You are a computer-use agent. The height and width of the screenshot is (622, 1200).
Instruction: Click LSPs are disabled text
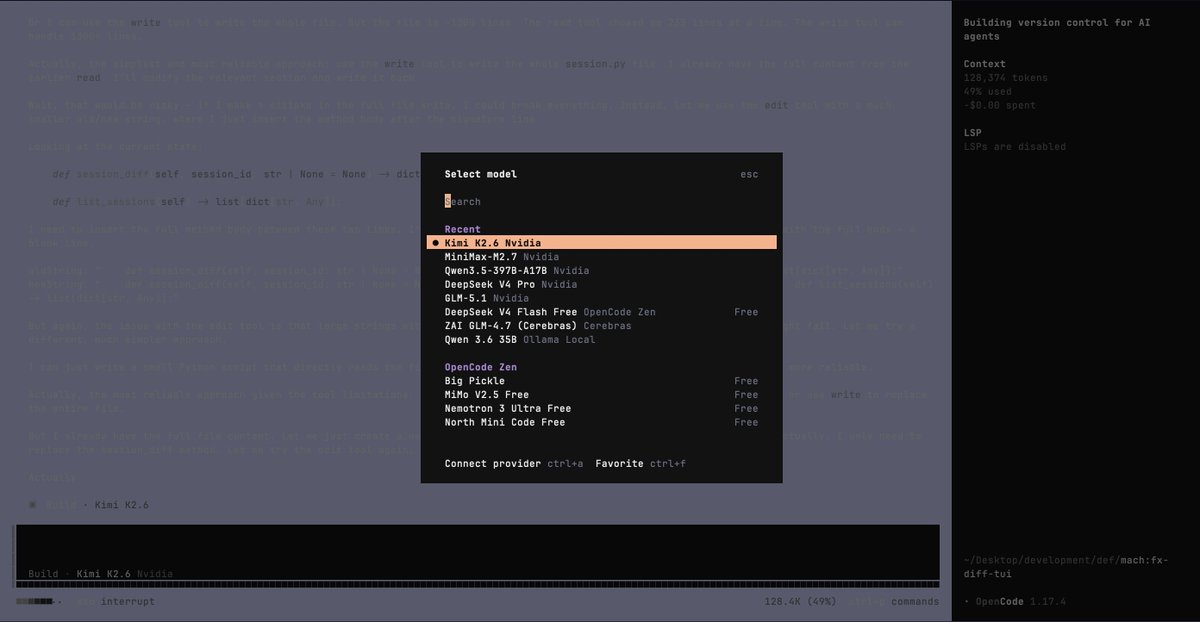pos(1015,147)
